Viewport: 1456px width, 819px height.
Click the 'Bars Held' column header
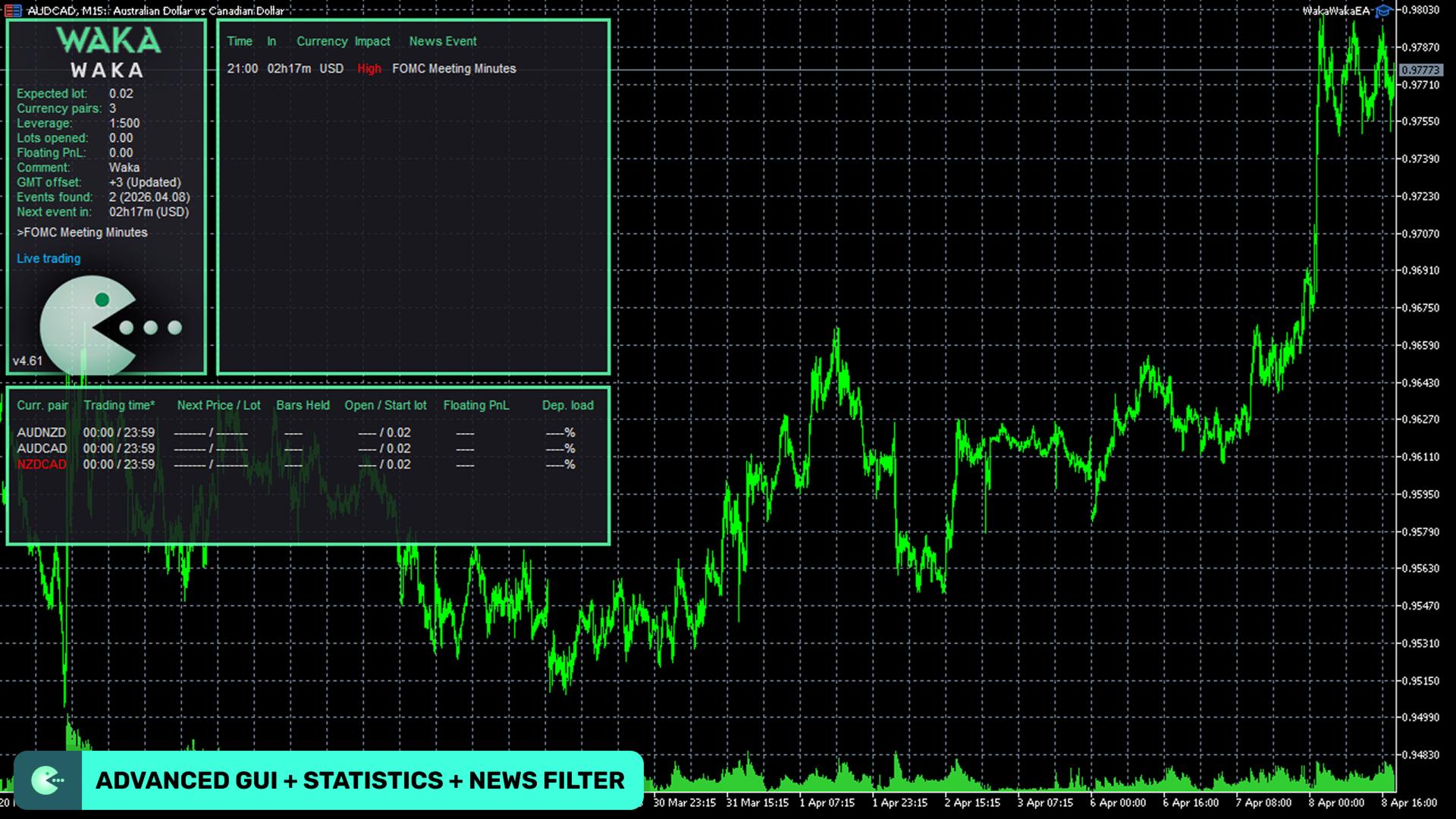pyautogui.click(x=303, y=406)
